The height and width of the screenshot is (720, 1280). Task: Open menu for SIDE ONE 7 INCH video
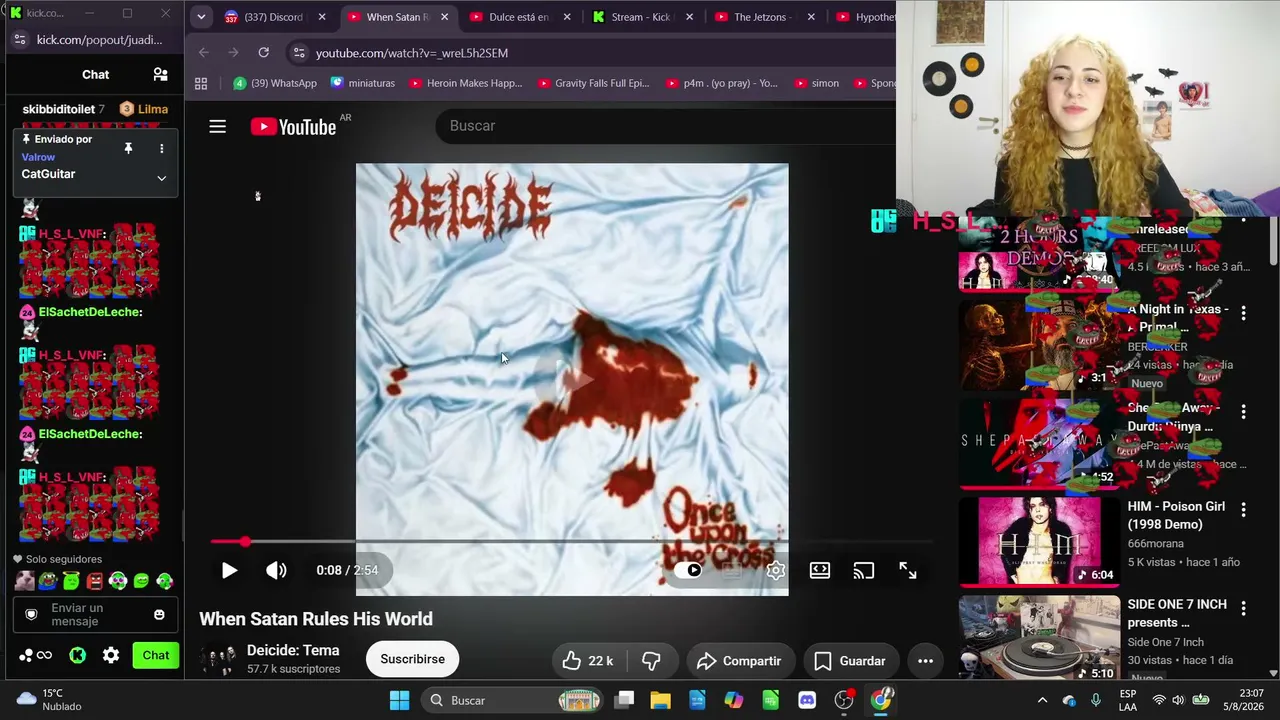1243,608
